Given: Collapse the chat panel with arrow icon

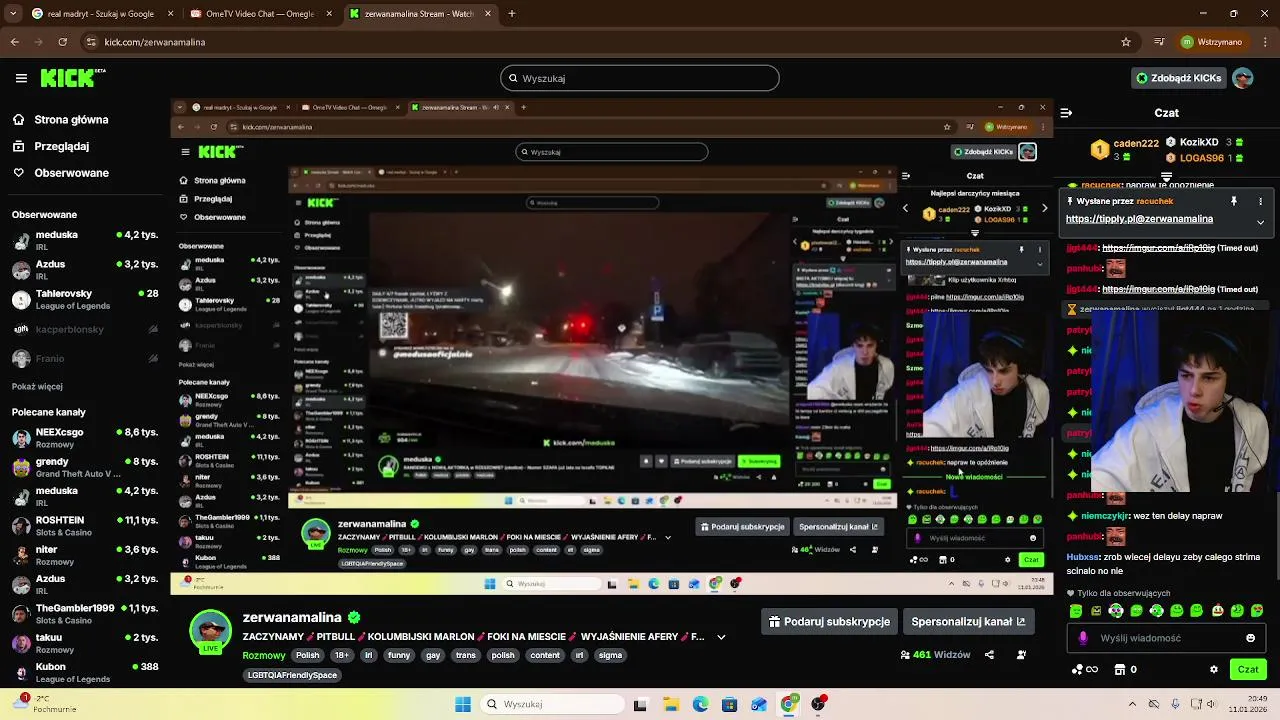Looking at the screenshot, I should coord(1066,113).
